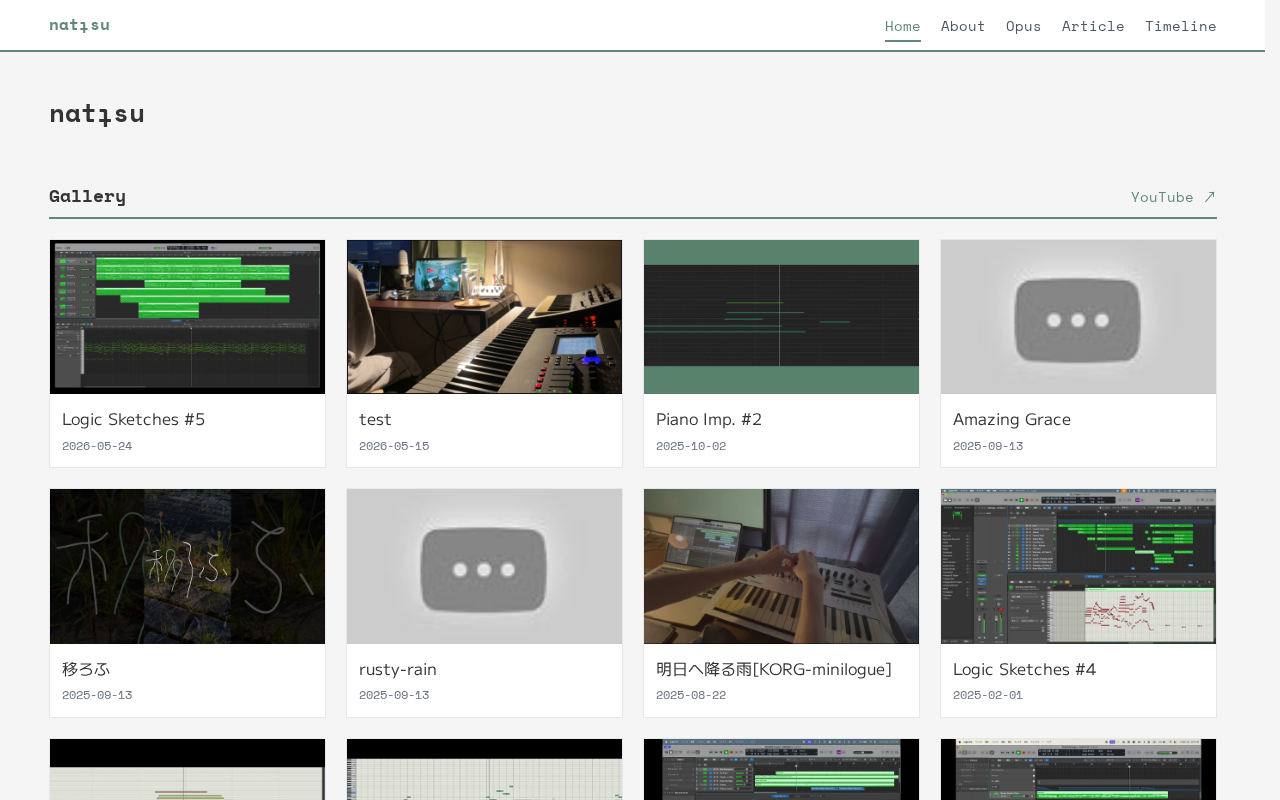1280x800 pixels.
Task: Click the Amazing Grace placeholder video icon
Action: pyautogui.click(x=1078, y=320)
